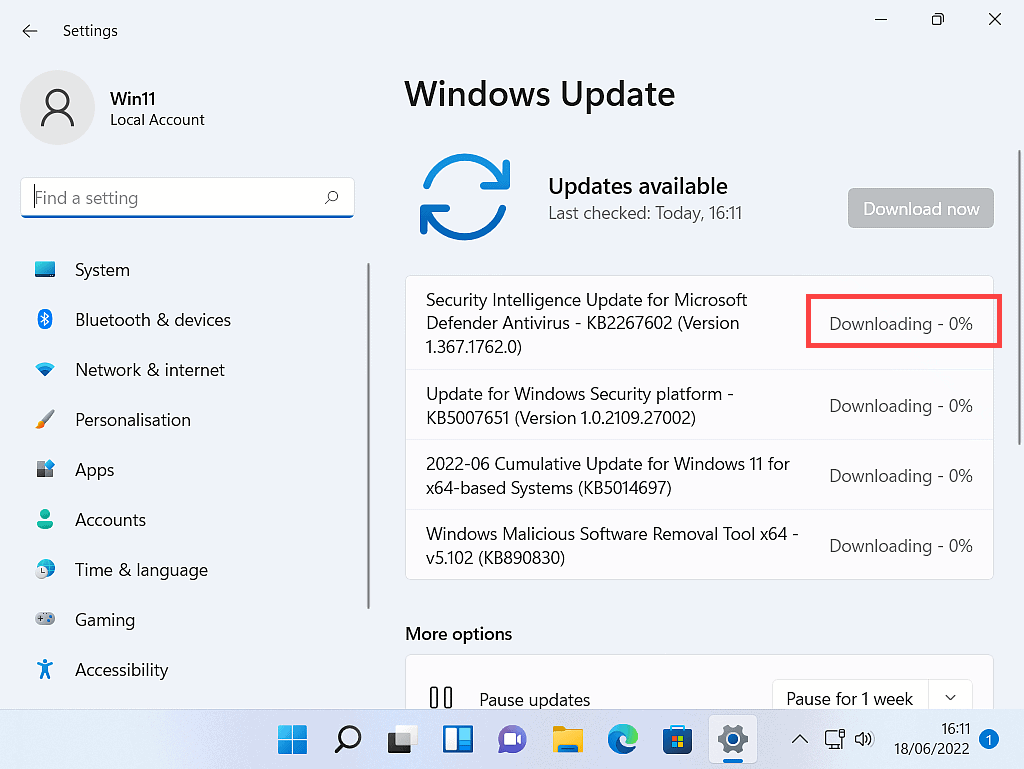
Task: Select System in the sidebar
Action: tap(101, 270)
